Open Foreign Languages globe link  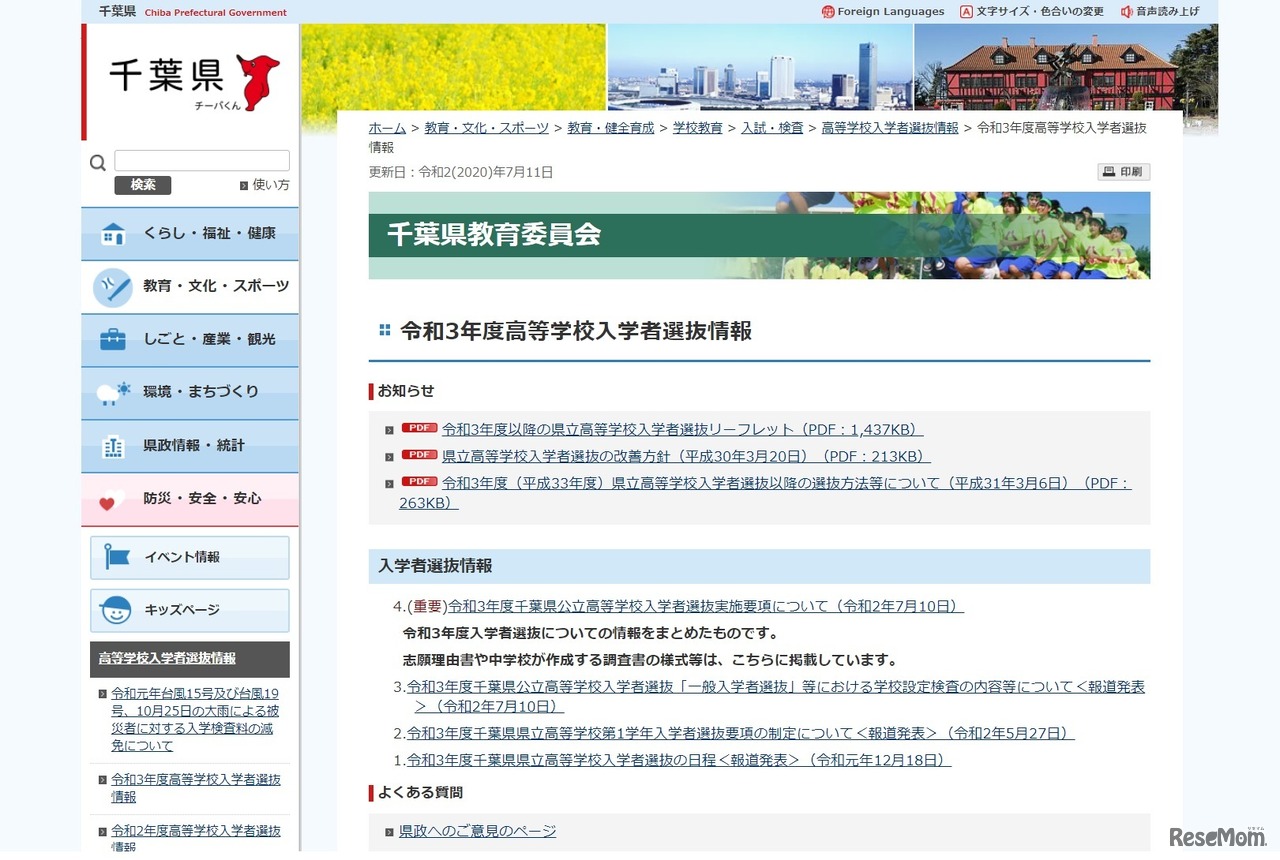(883, 12)
